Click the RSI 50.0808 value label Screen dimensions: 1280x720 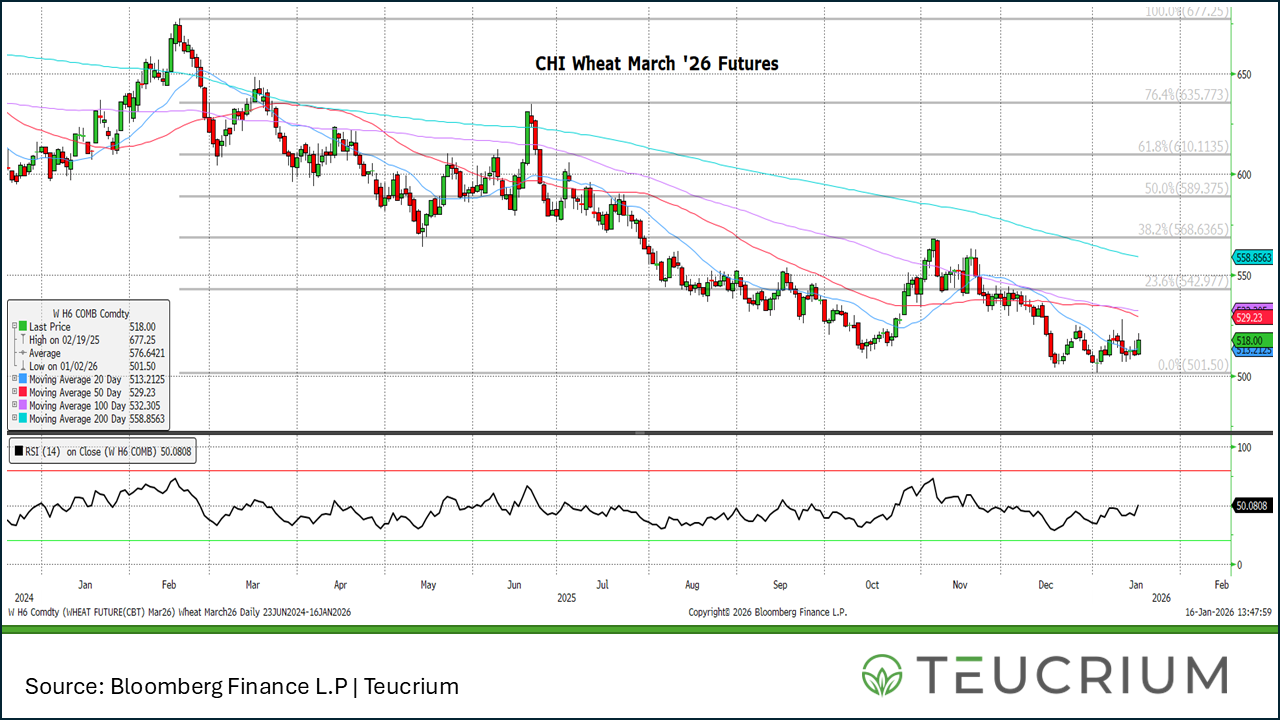click(x=1252, y=507)
